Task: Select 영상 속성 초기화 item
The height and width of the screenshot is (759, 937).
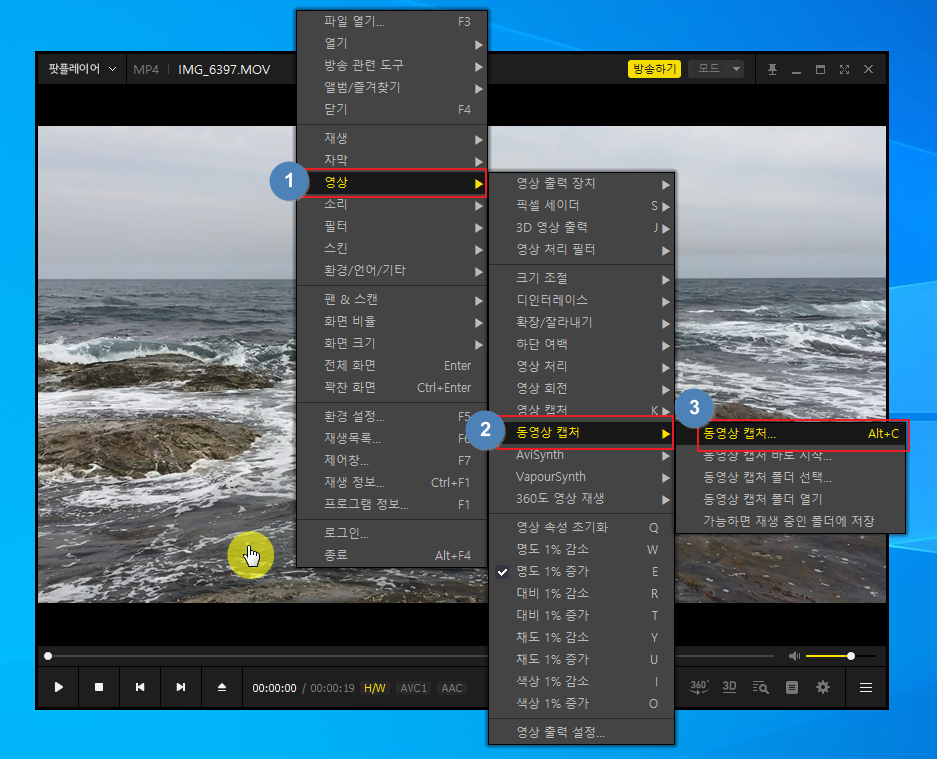Action: (581, 528)
